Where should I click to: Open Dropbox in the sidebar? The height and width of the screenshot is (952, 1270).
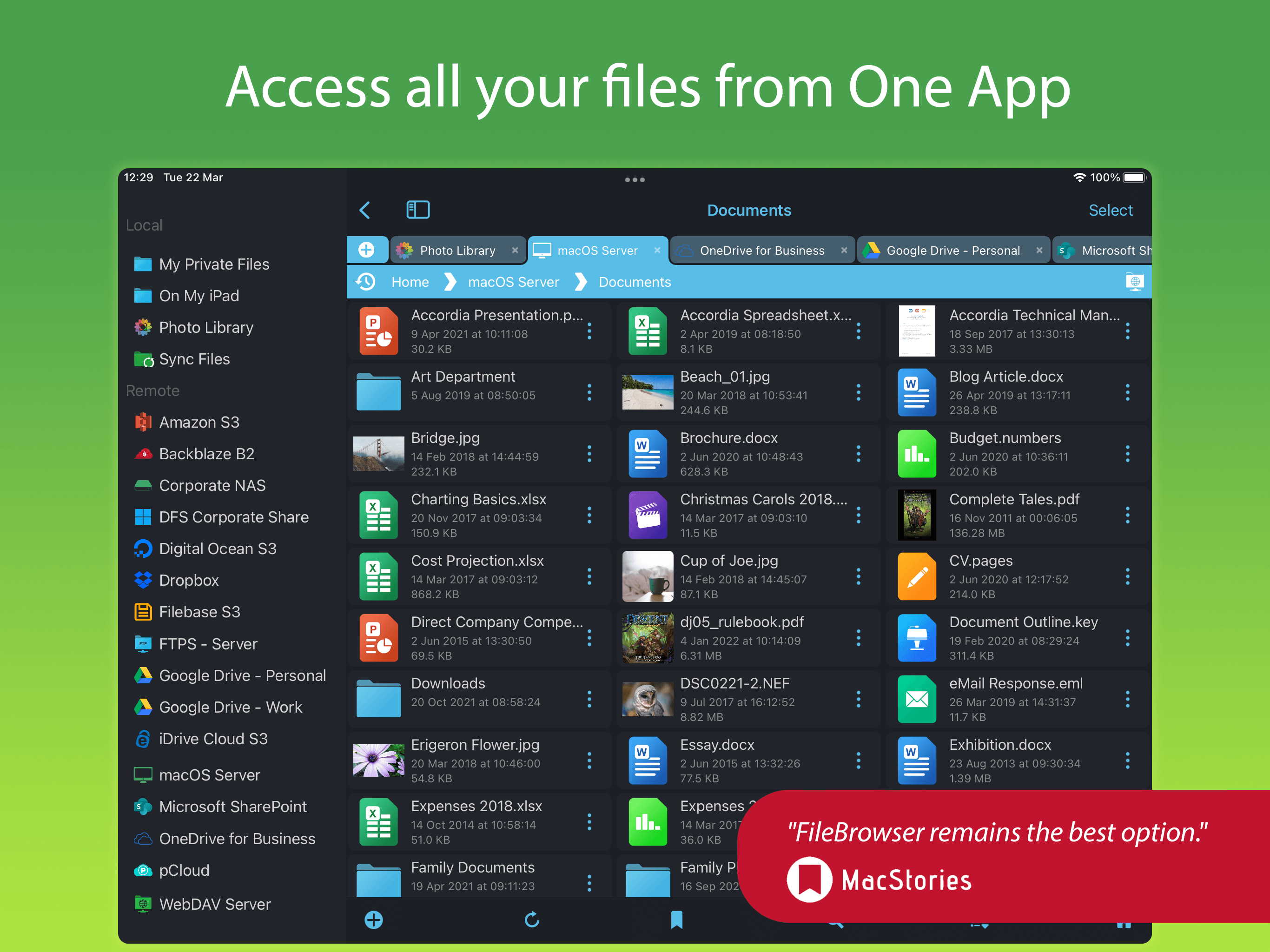click(x=188, y=581)
